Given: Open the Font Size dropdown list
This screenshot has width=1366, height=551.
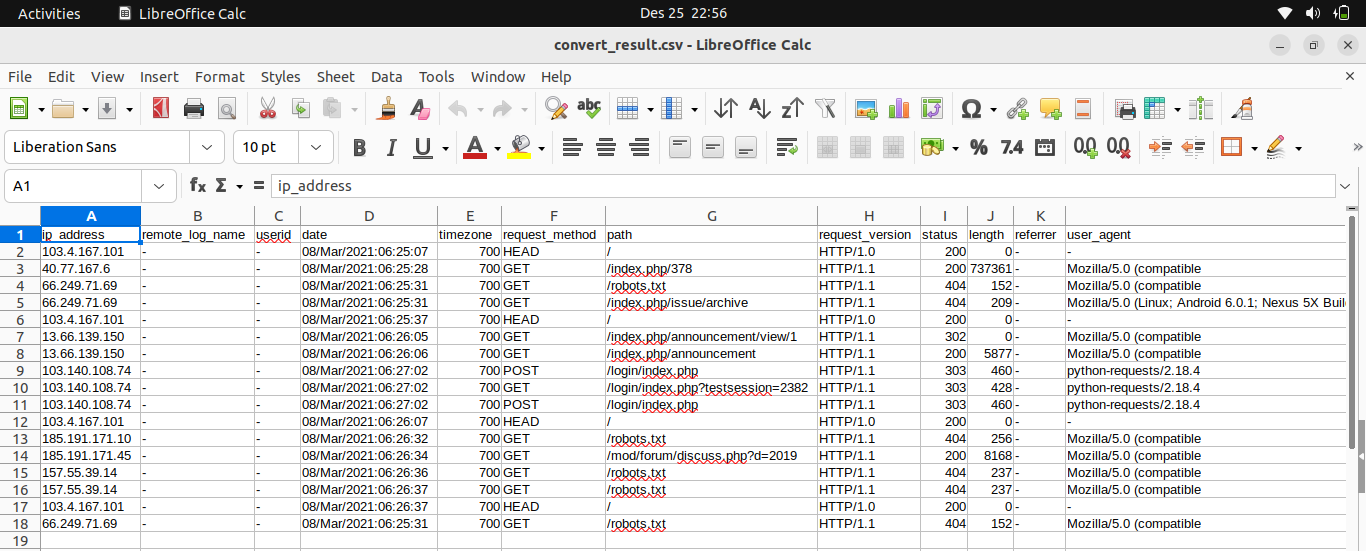Looking at the screenshot, I should click(x=317, y=147).
